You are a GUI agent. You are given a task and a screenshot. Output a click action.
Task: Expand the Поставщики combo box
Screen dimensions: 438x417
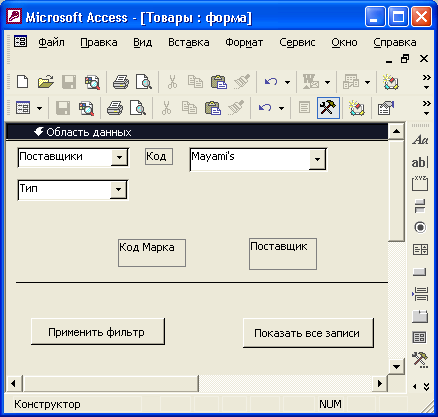point(119,157)
